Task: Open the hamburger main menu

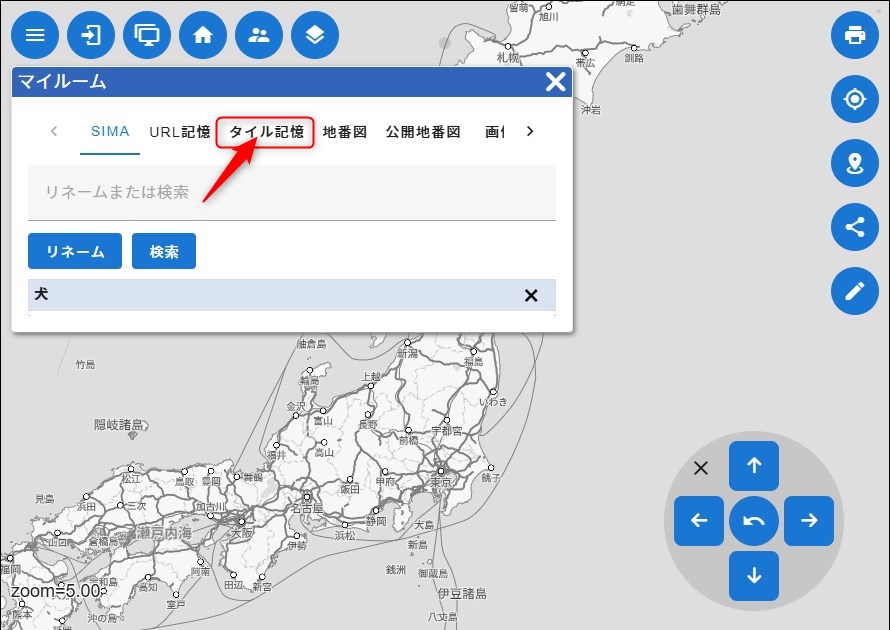Action: point(35,36)
